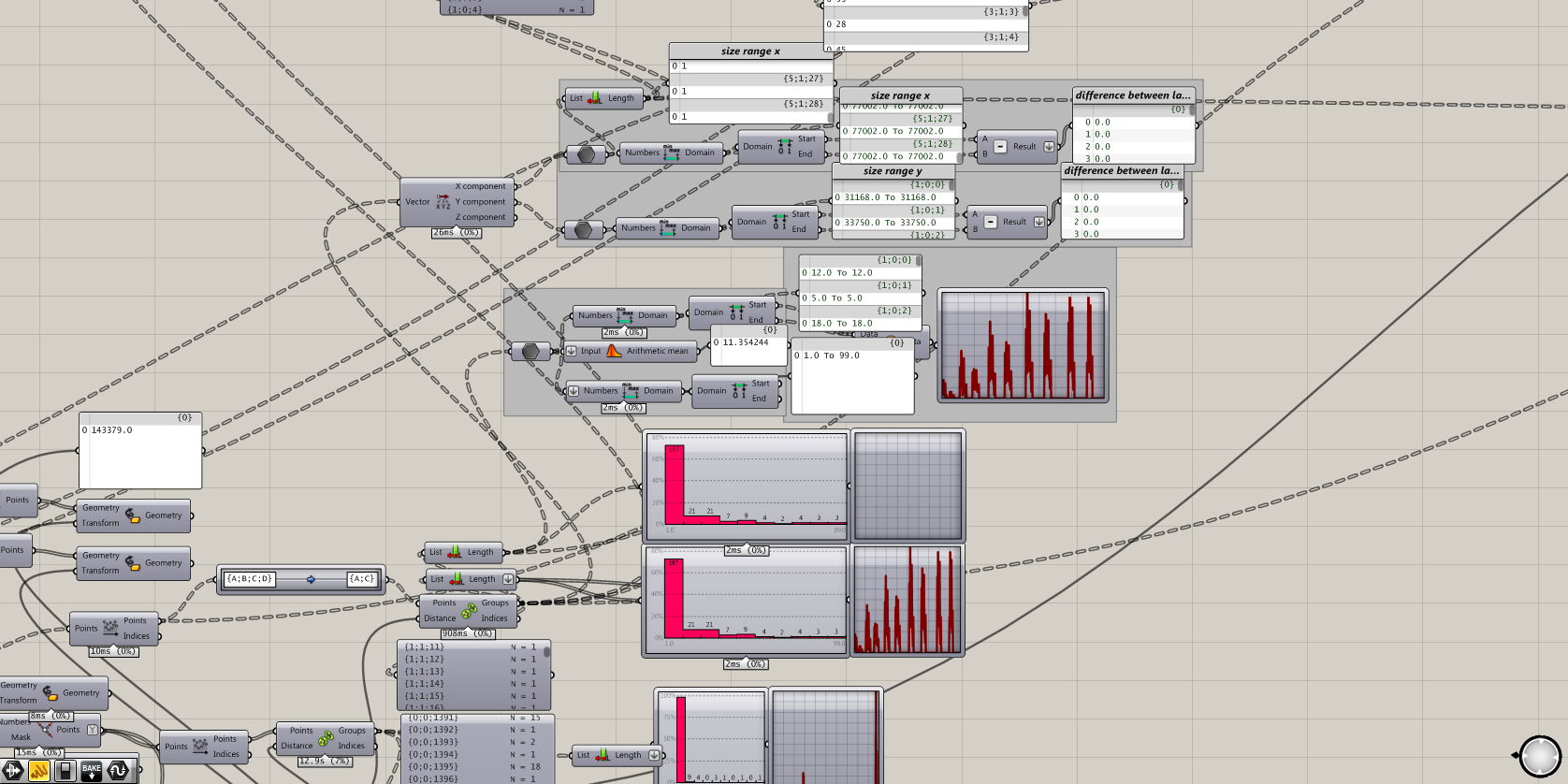
Task: Click the relay hexagon before size range x bounds
Action: pos(586,154)
